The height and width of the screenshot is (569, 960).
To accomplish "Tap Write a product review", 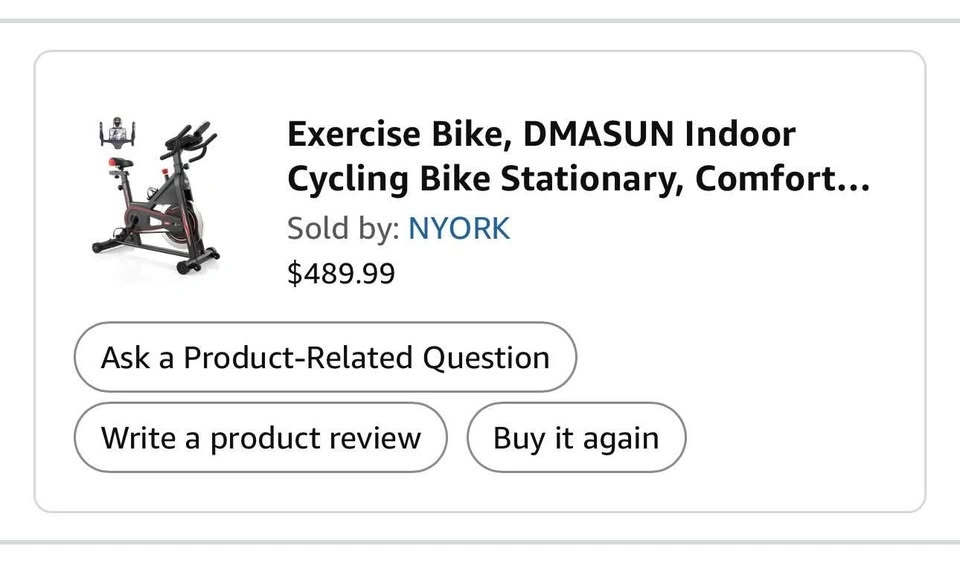I will [261, 438].
